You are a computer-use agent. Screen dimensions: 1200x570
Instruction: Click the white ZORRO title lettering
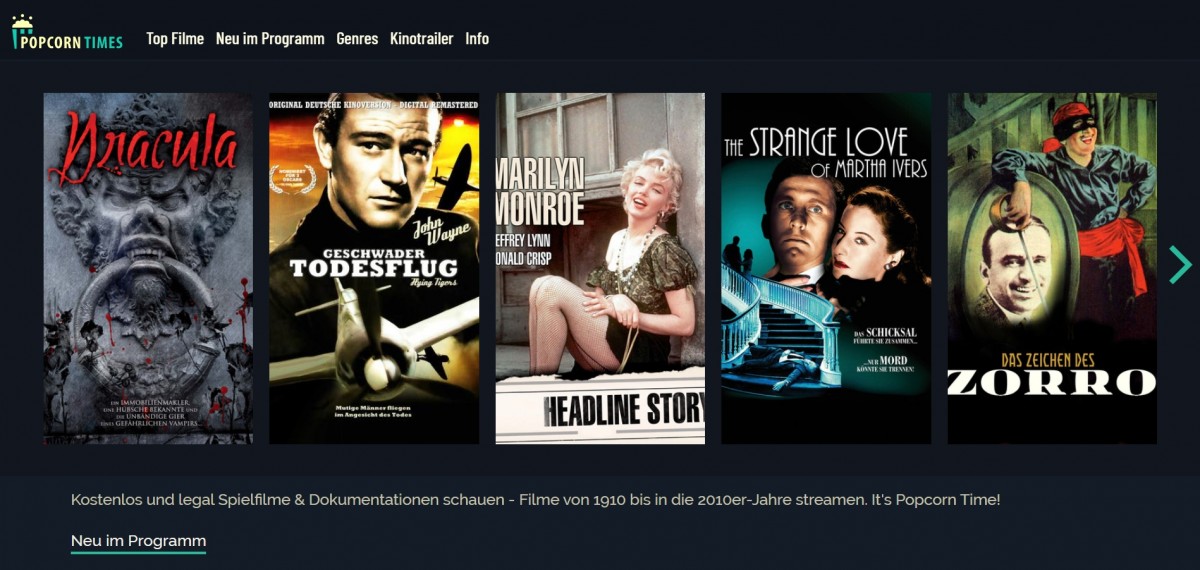(x=1052, y=382)
